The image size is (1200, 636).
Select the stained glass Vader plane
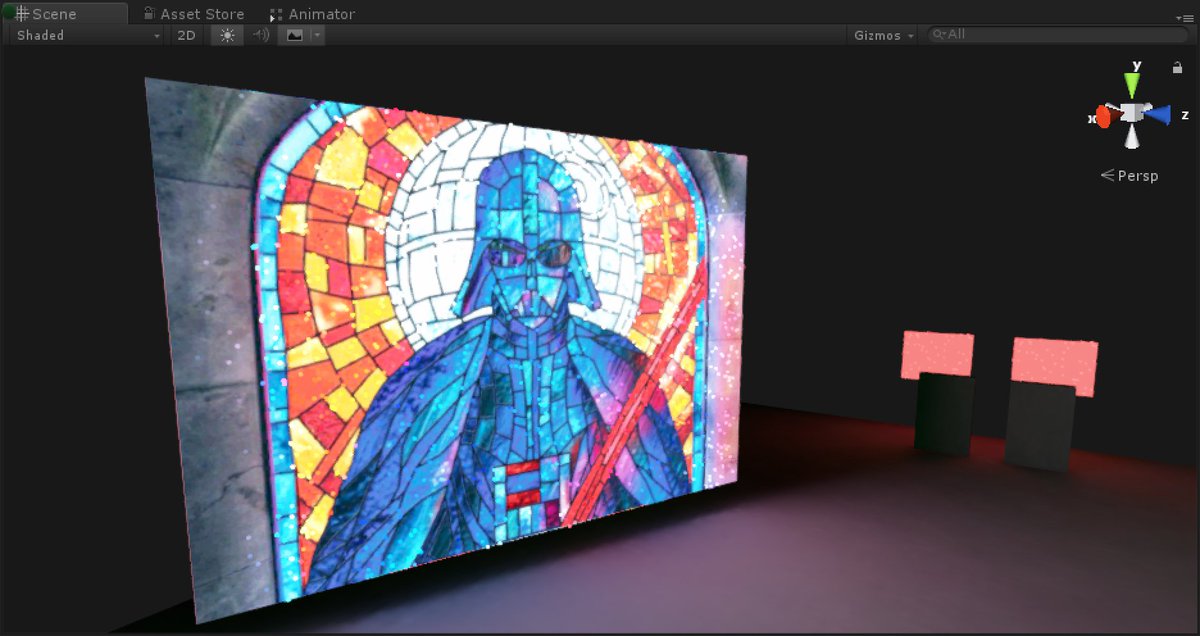(x=450, y=350)
